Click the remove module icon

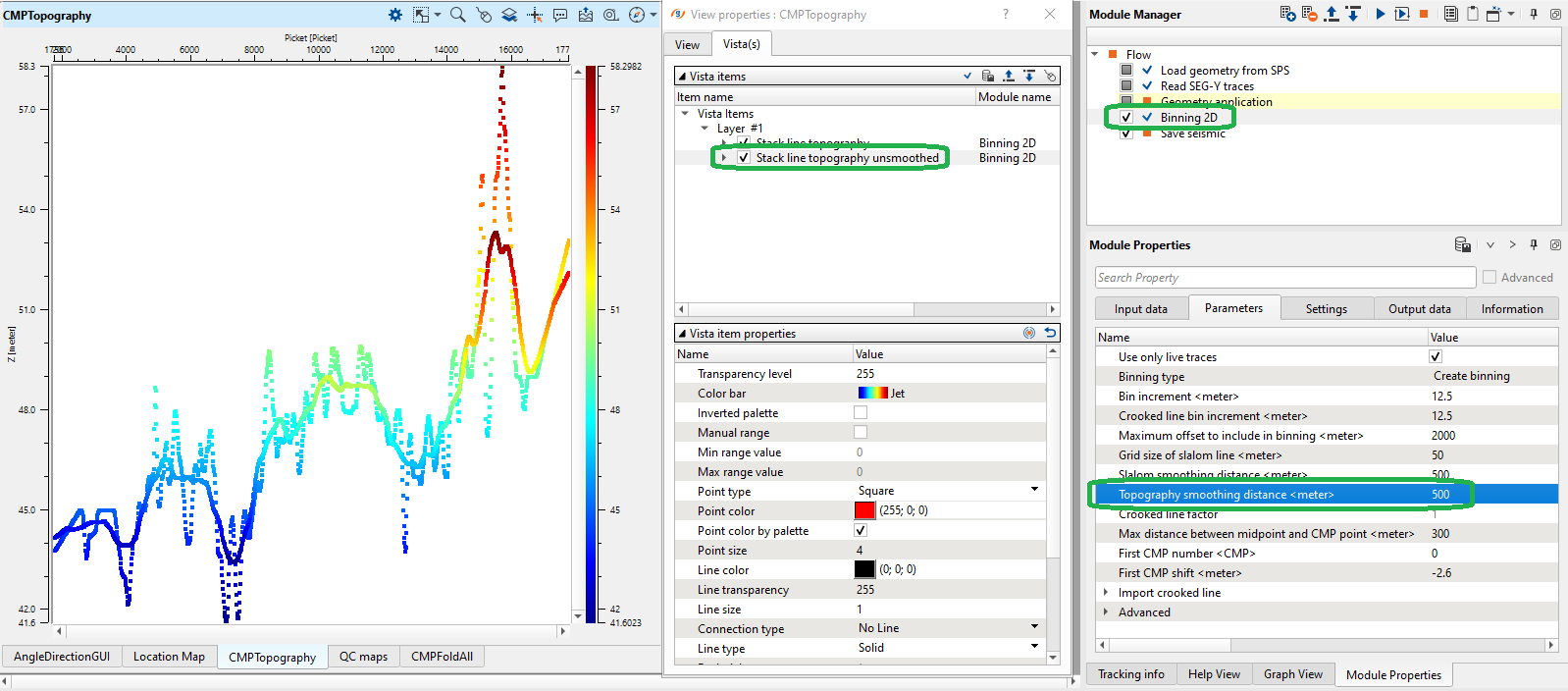coord(1309,14)
